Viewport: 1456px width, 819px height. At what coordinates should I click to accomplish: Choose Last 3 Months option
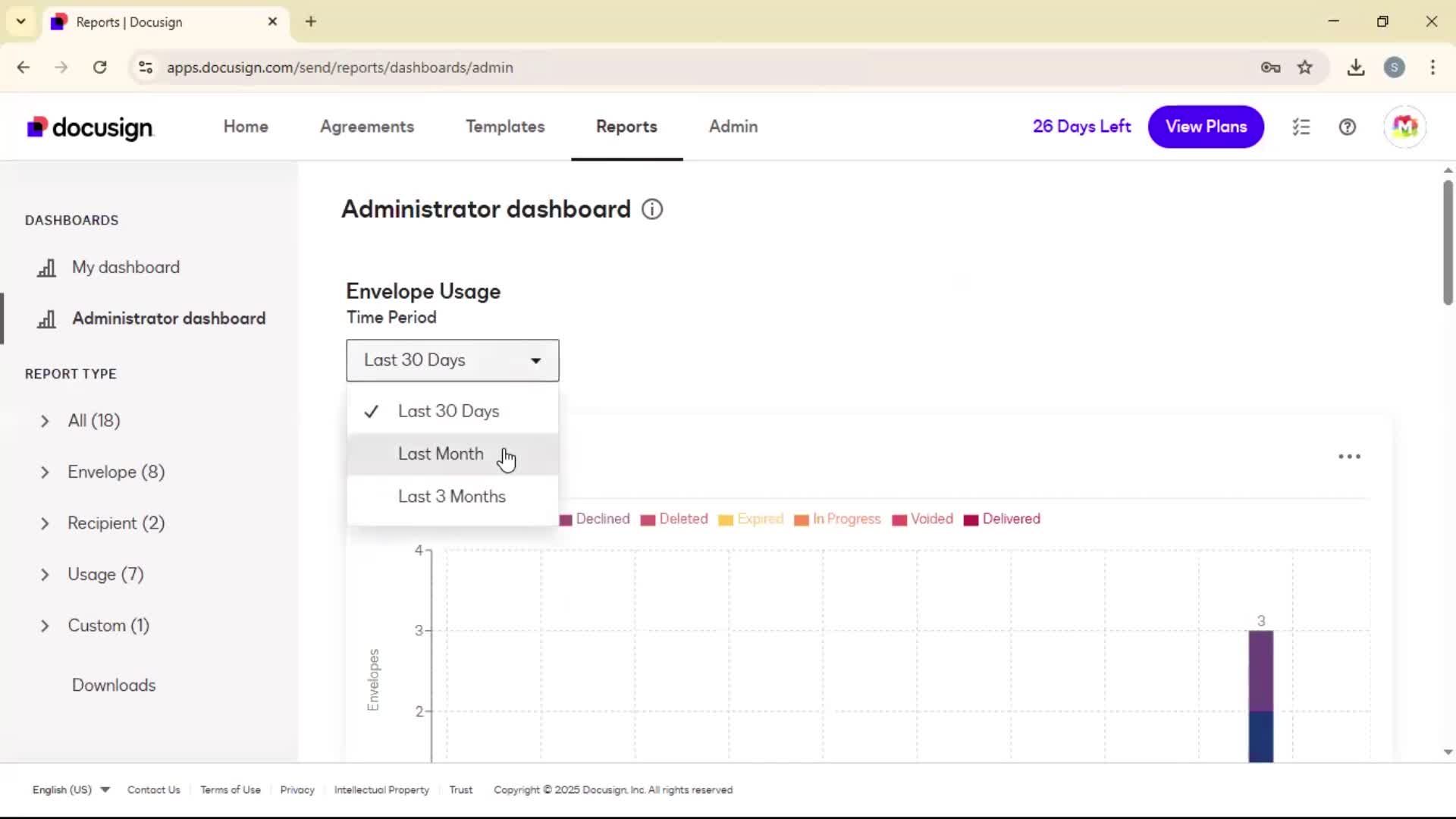click(453, 497)
